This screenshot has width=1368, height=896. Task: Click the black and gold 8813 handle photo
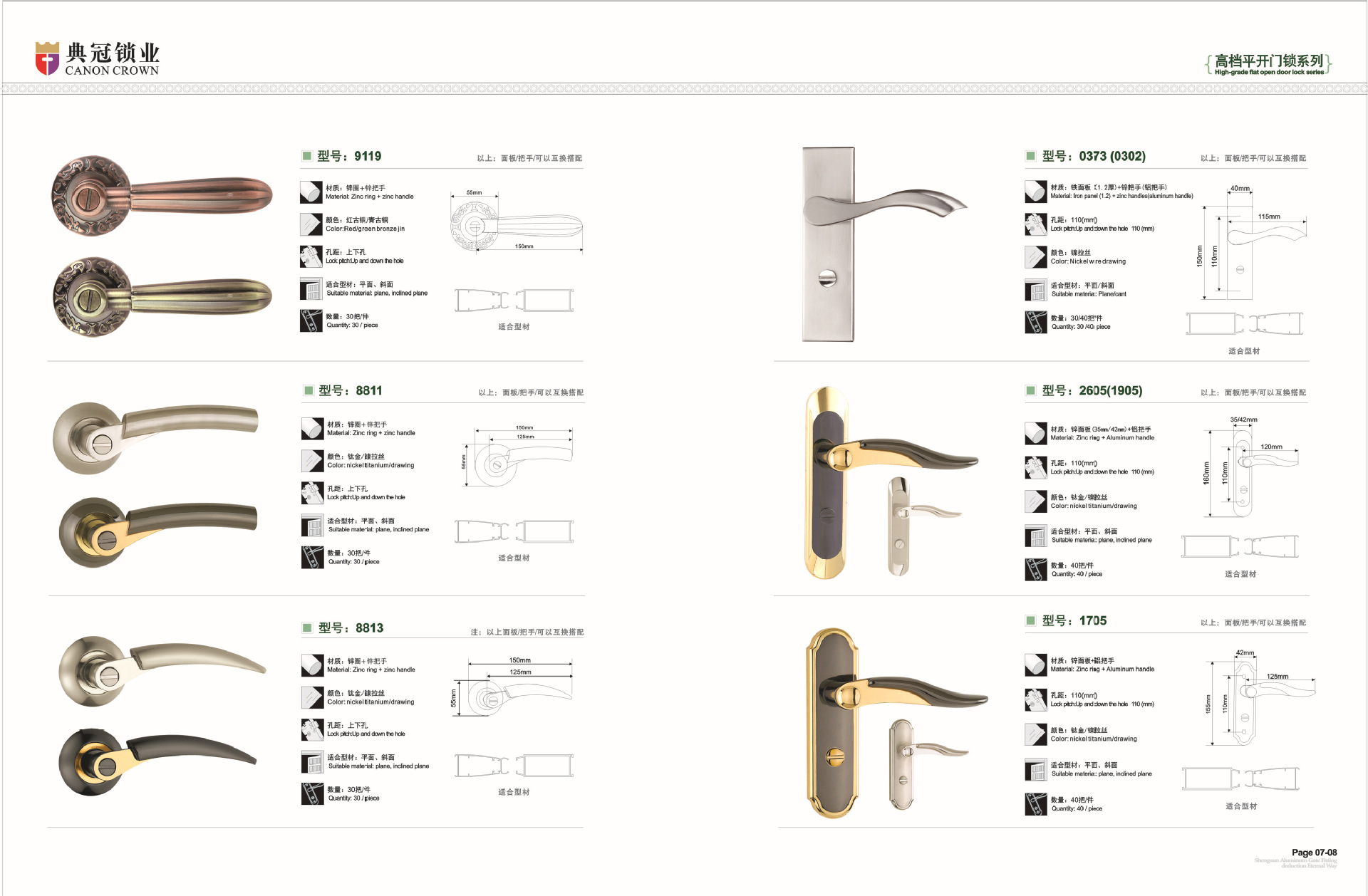tap(157, 762)
